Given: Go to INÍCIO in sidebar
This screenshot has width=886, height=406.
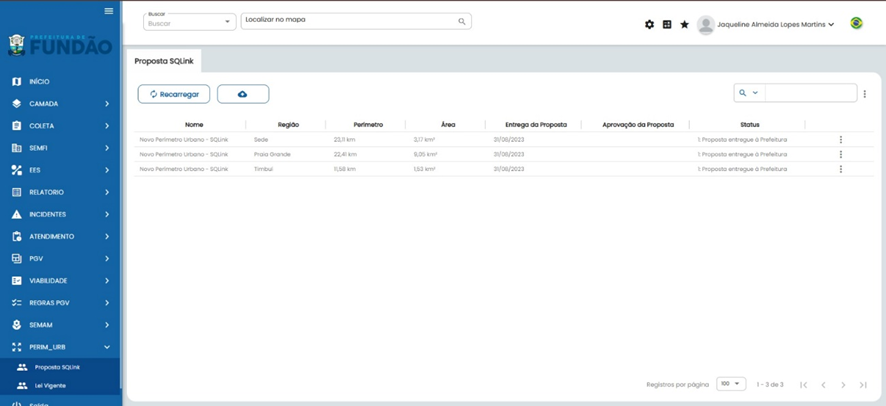Looking at the screenshot, I should coord(40,82).
